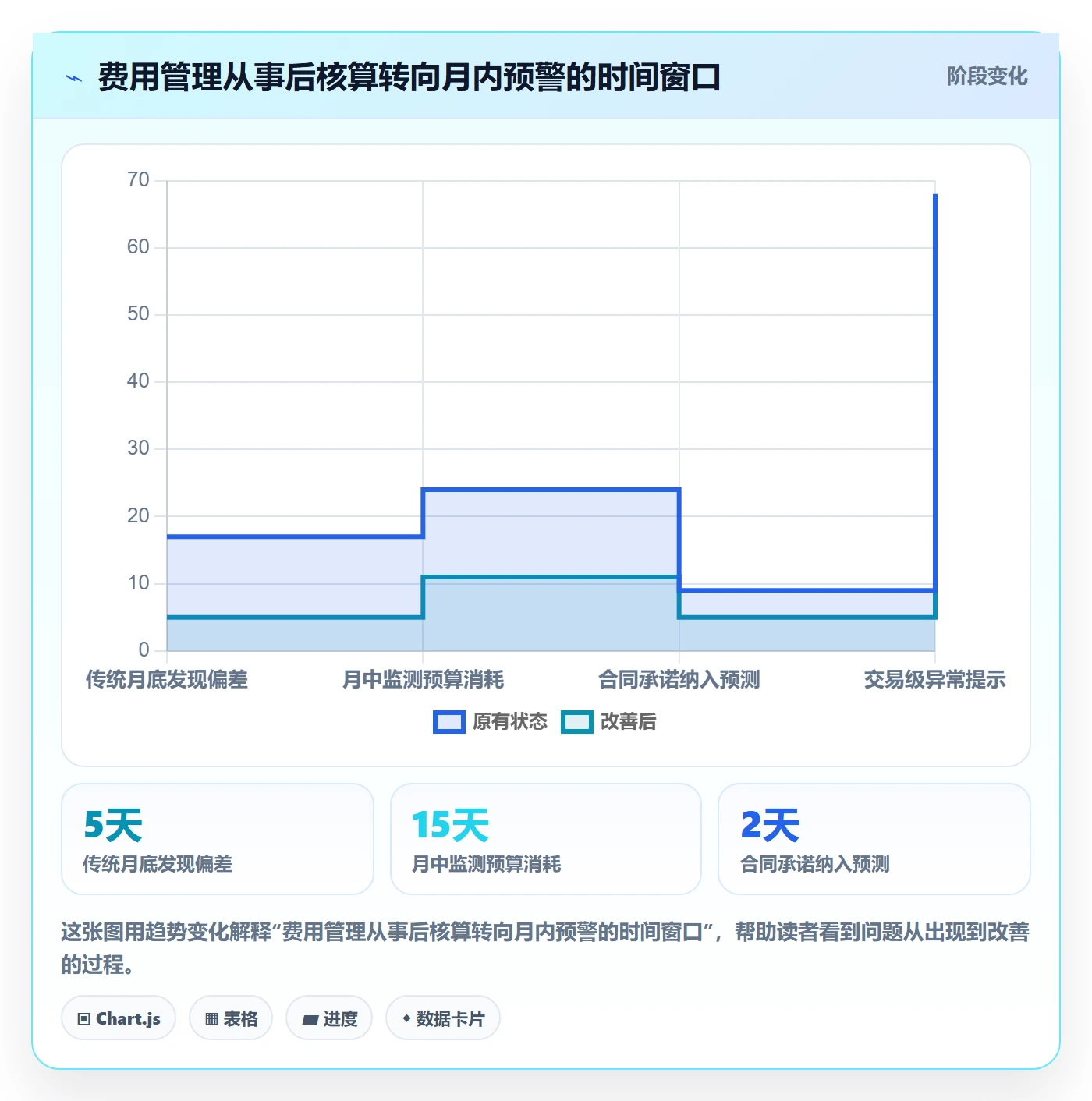Screen dimensions: 1092x1101
Task: Click the 交易级异常提示 x-axis label
Action: [x=935, y=680]
